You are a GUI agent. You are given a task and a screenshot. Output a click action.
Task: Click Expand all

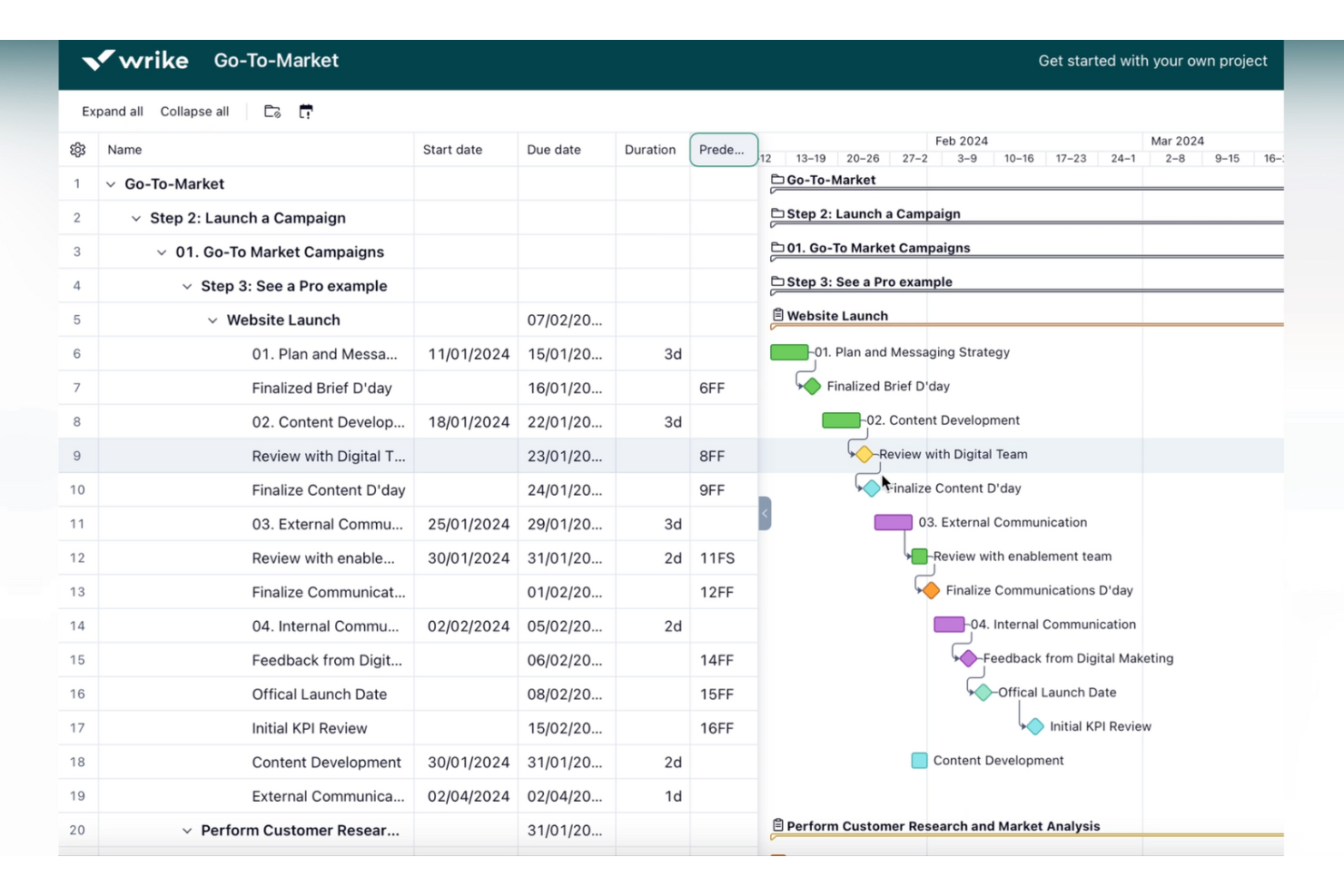(x=113, y=112)
